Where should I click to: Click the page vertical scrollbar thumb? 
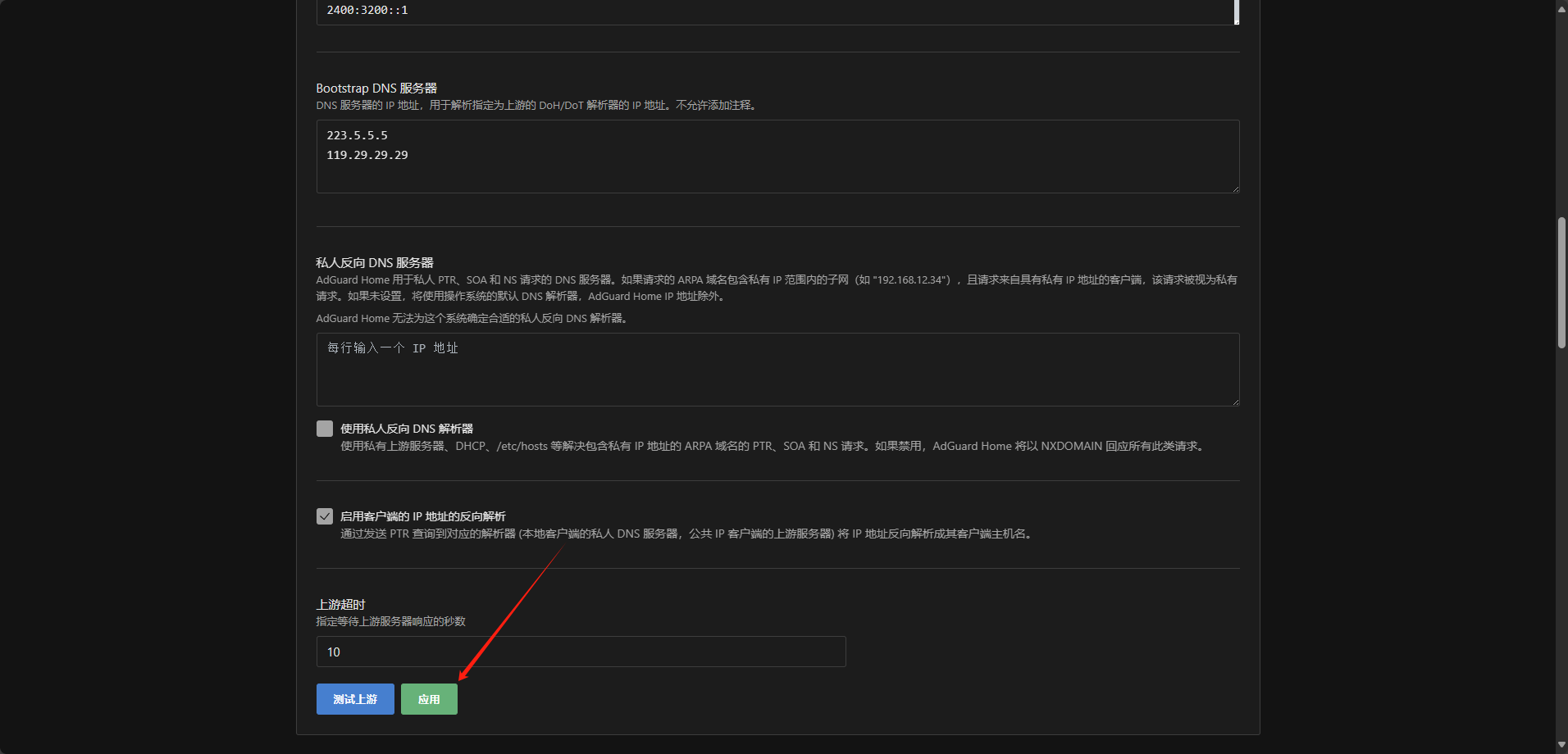[1561, 283]
